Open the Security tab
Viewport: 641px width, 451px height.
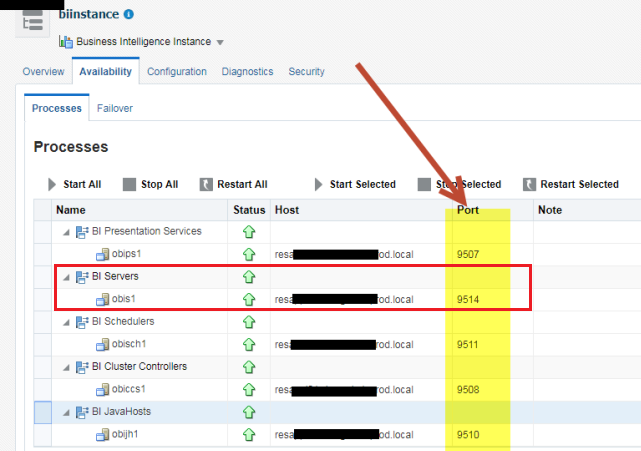[x=306, y=72]
